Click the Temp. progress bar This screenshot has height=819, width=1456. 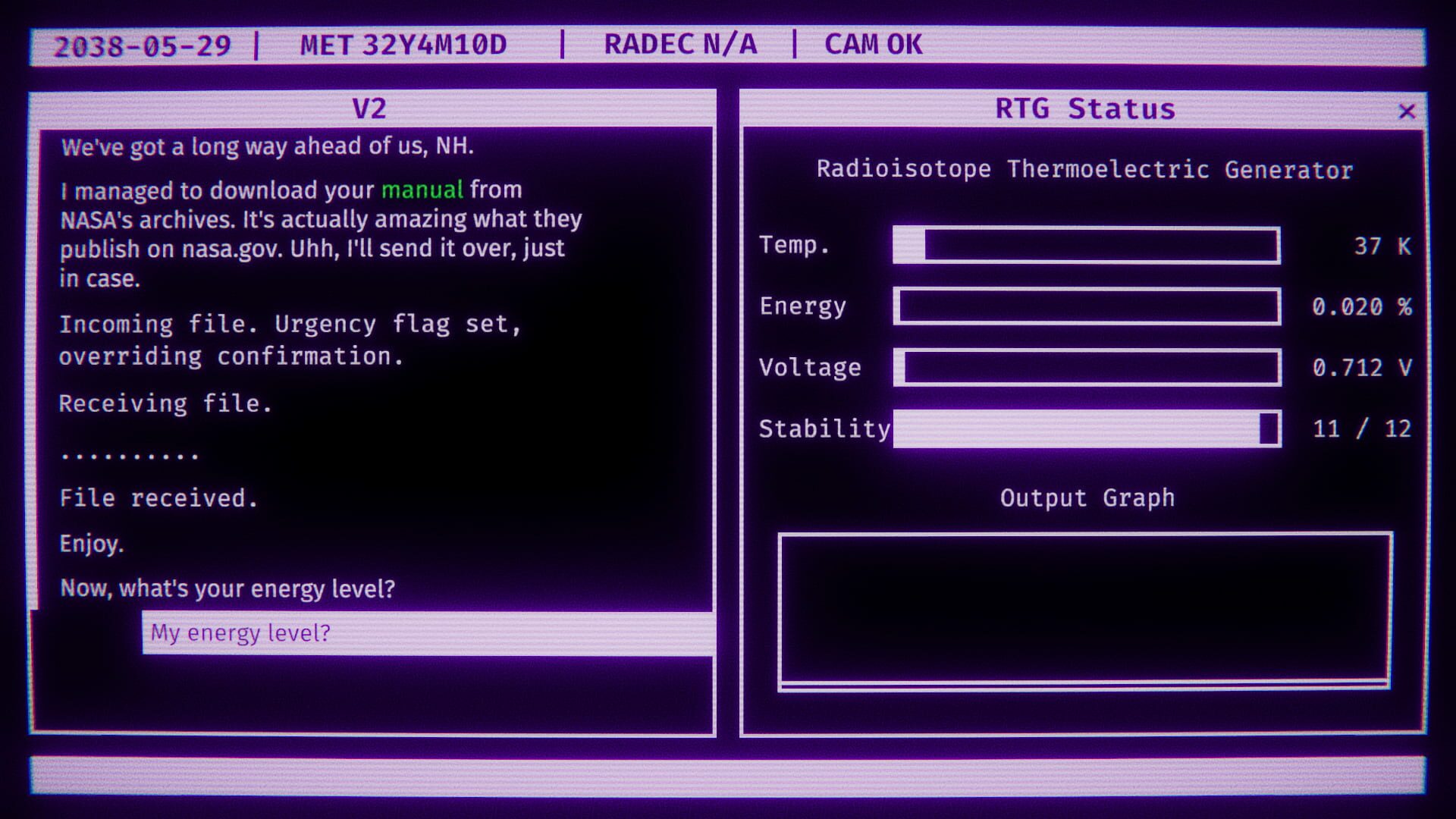click(x=1087, y=246)
